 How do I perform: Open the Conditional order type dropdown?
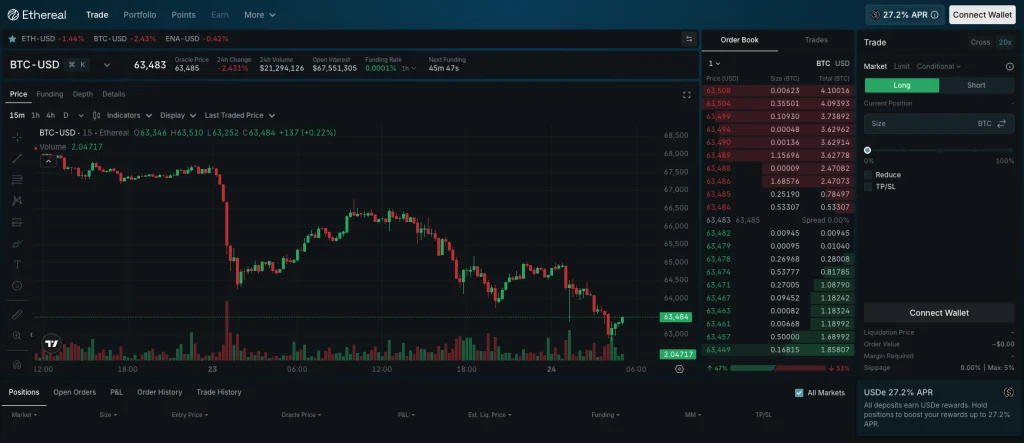point(938,67)
